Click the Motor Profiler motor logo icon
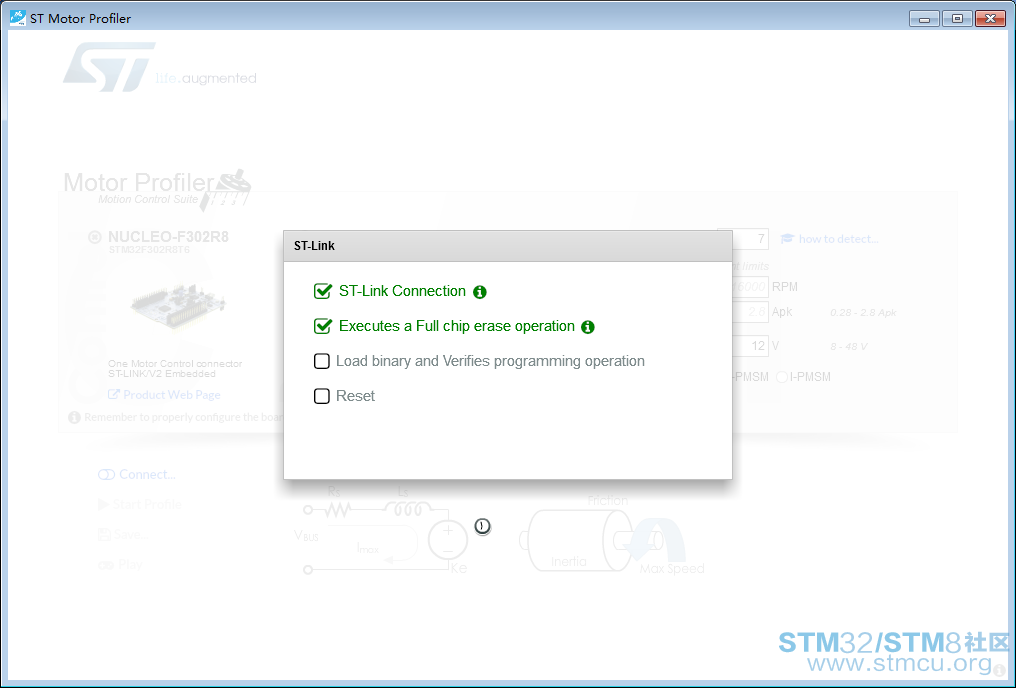Image resolution: width=1016 pixels, height=688 pixels. [225, 190]
